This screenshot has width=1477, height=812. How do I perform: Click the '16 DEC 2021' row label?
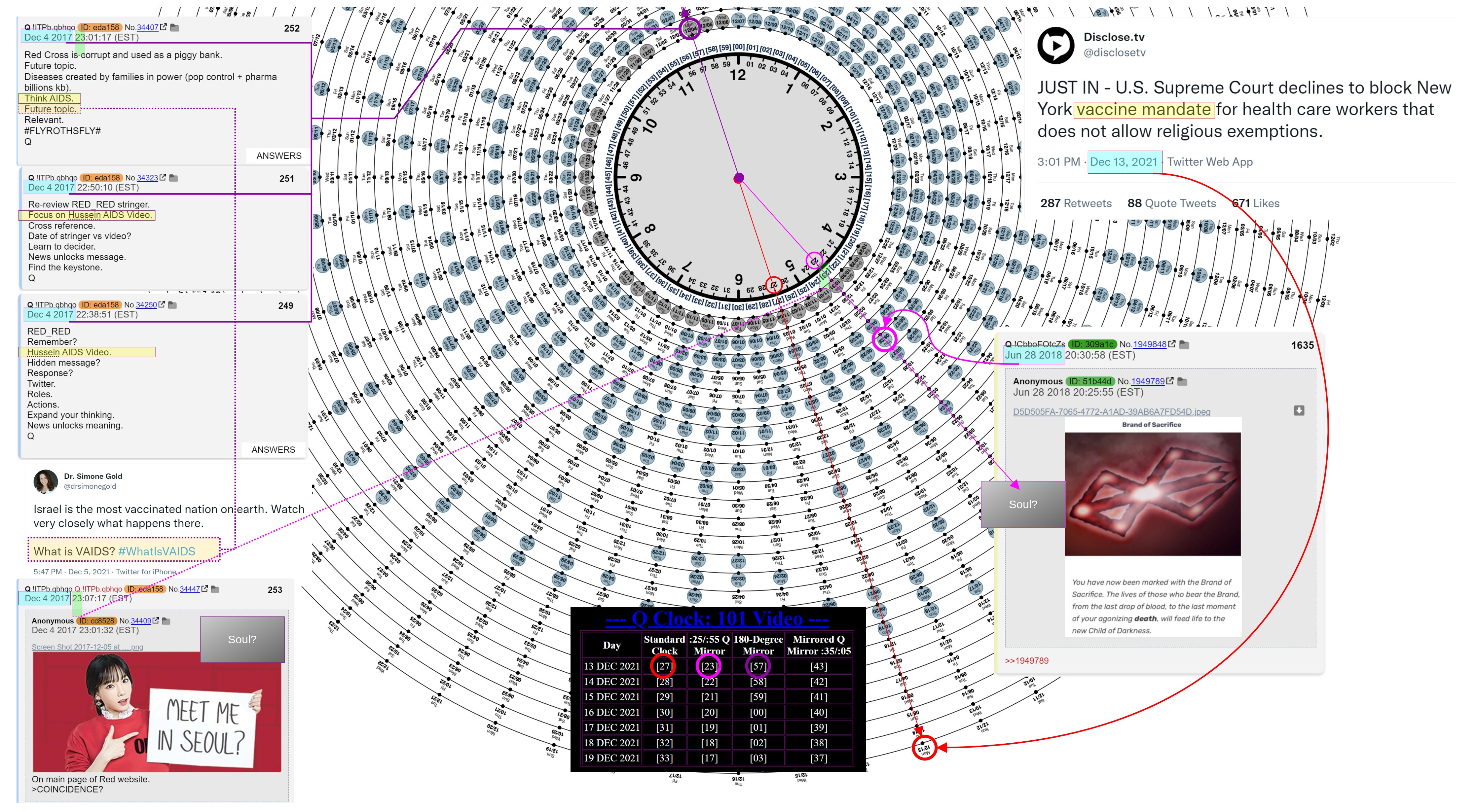pyautogui.click(x=611, y=712)
